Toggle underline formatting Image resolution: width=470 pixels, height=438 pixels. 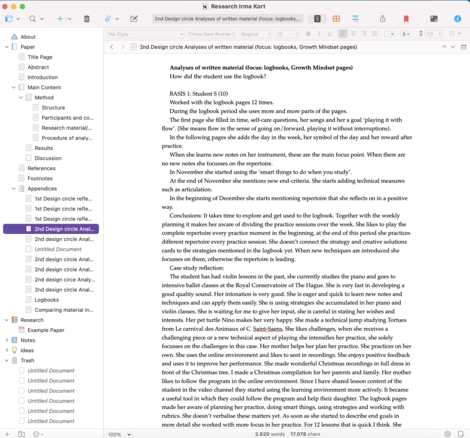click(x=330, y=34)
